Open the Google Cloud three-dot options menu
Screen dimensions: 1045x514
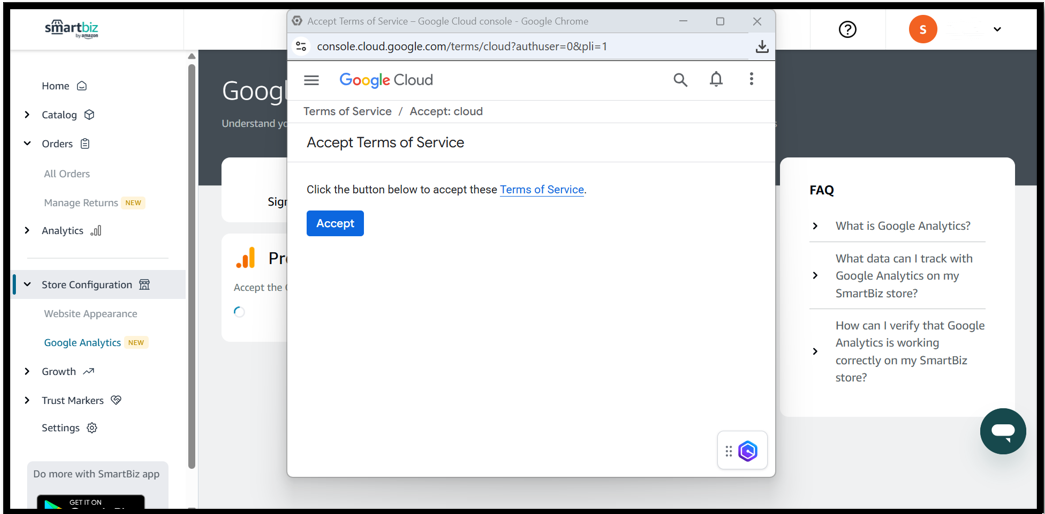[751, 80]
